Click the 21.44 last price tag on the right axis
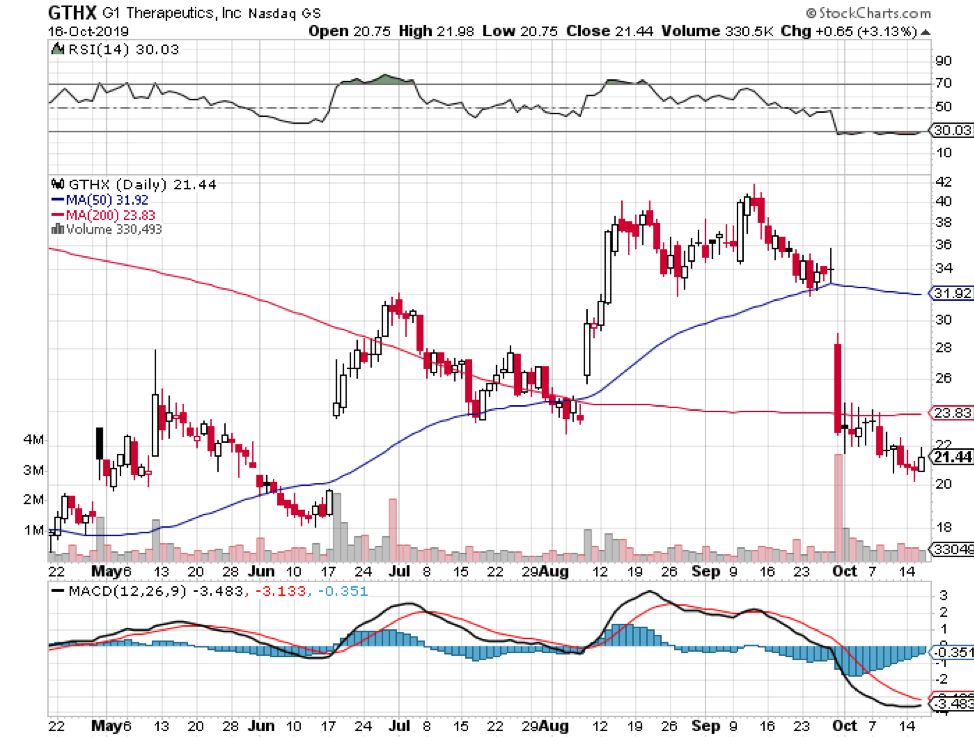 (952, 457)
